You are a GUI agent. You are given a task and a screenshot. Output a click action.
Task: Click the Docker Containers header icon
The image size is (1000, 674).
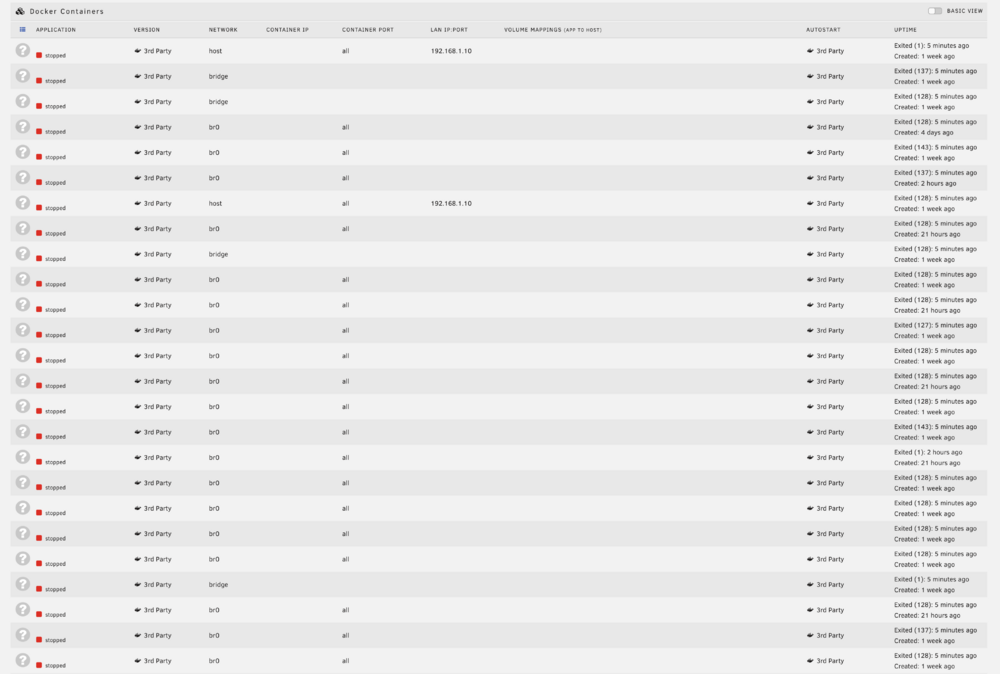(x=20, y=11)
